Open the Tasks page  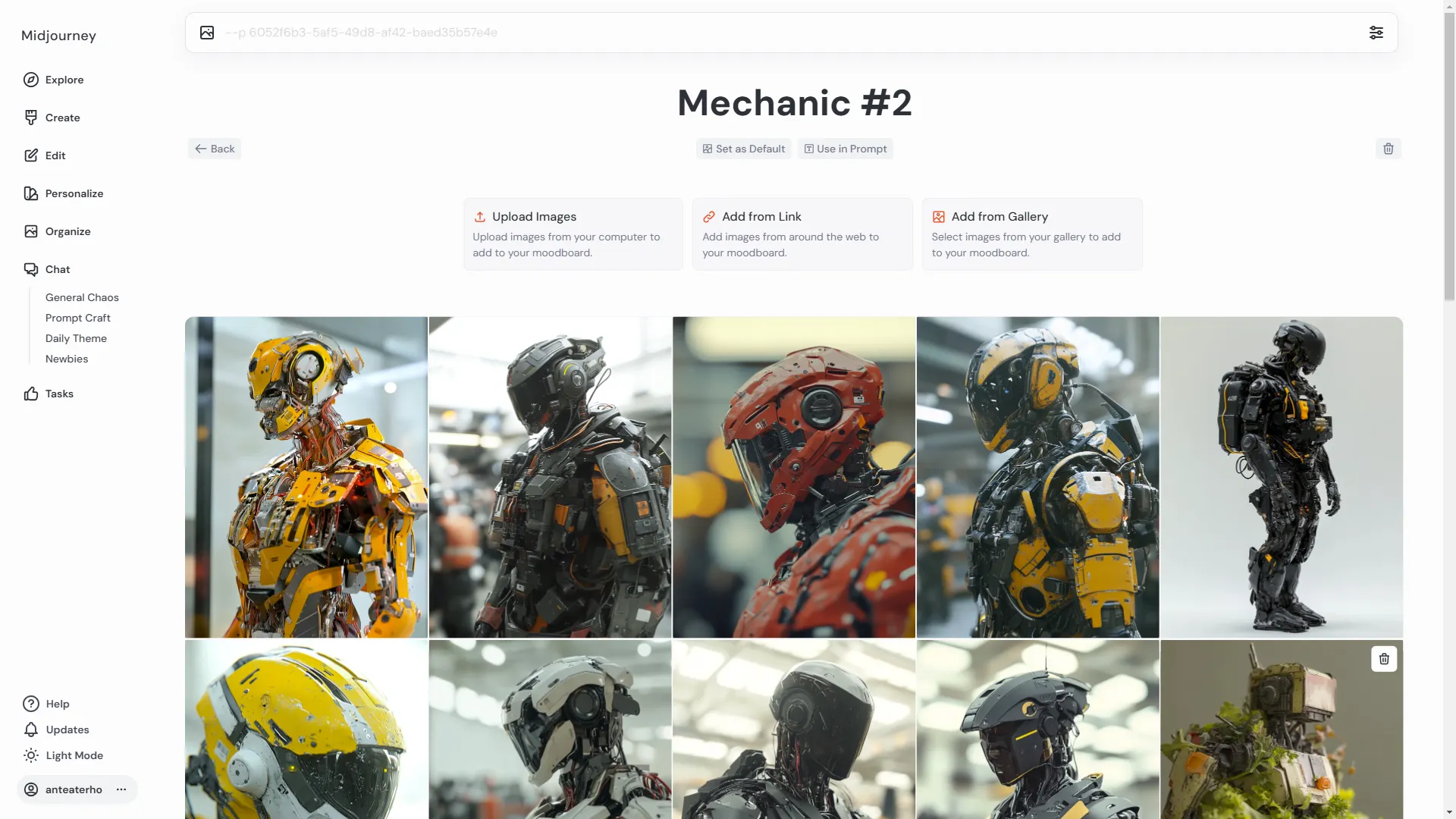[x=59, y=394]
